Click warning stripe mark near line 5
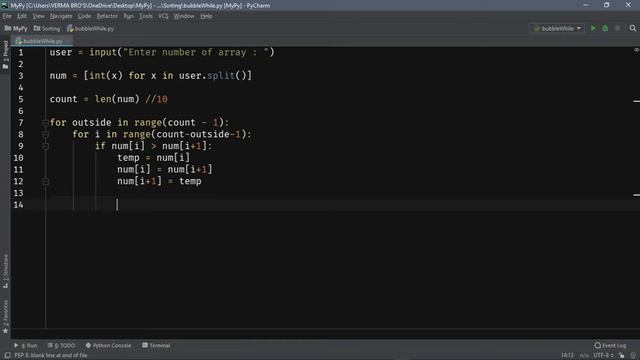 click(x=636, y=101)
